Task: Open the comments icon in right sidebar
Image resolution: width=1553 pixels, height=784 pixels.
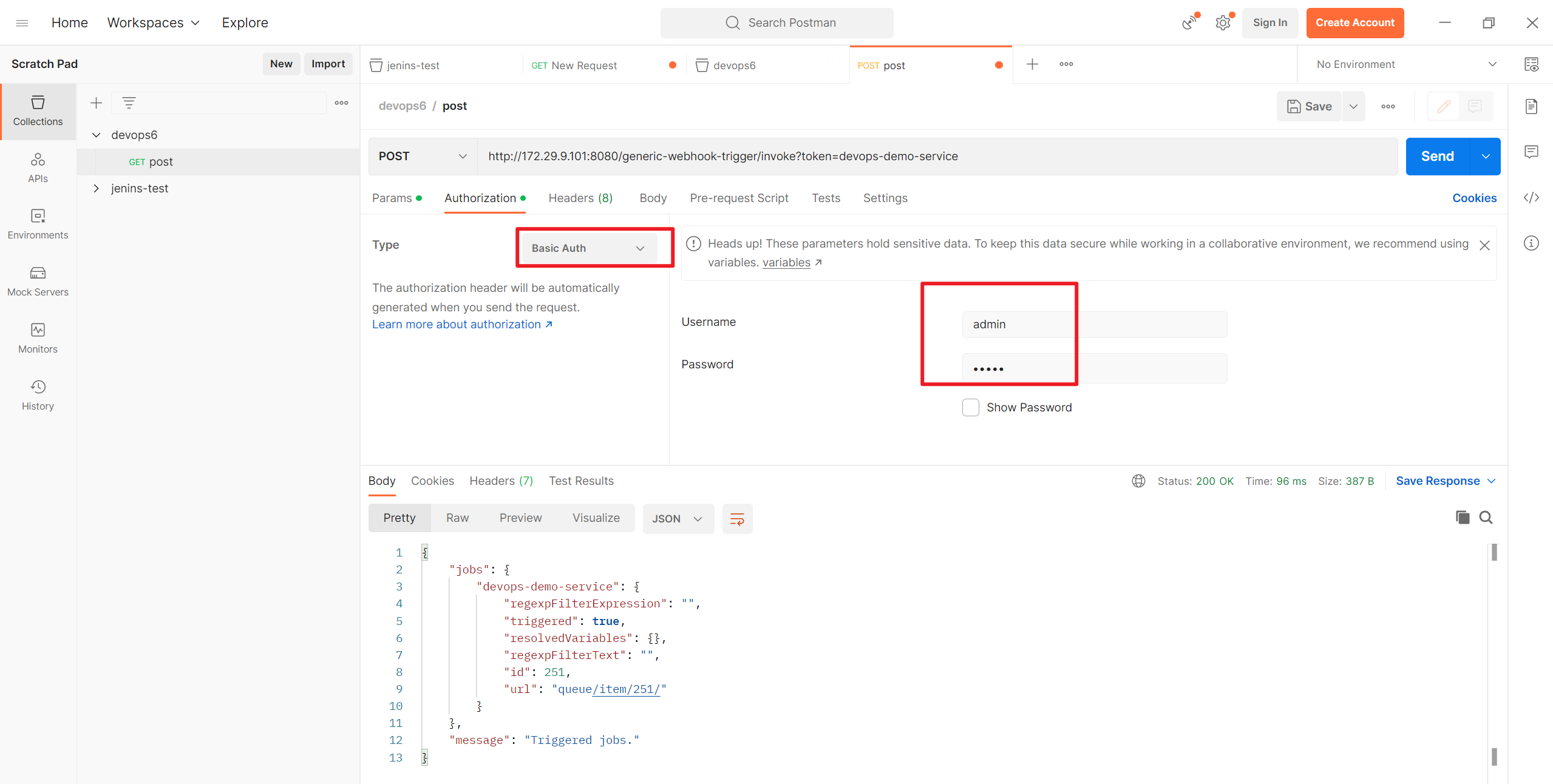Action: click(1531, 152)
